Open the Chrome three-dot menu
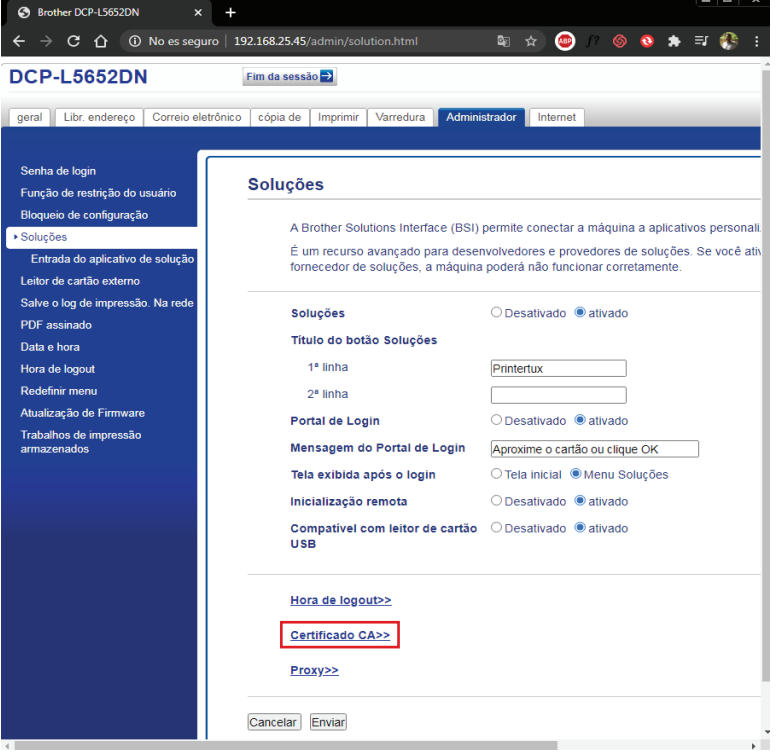Image resolution: width=777 pixels, height=756 pixels. (757, 41)
